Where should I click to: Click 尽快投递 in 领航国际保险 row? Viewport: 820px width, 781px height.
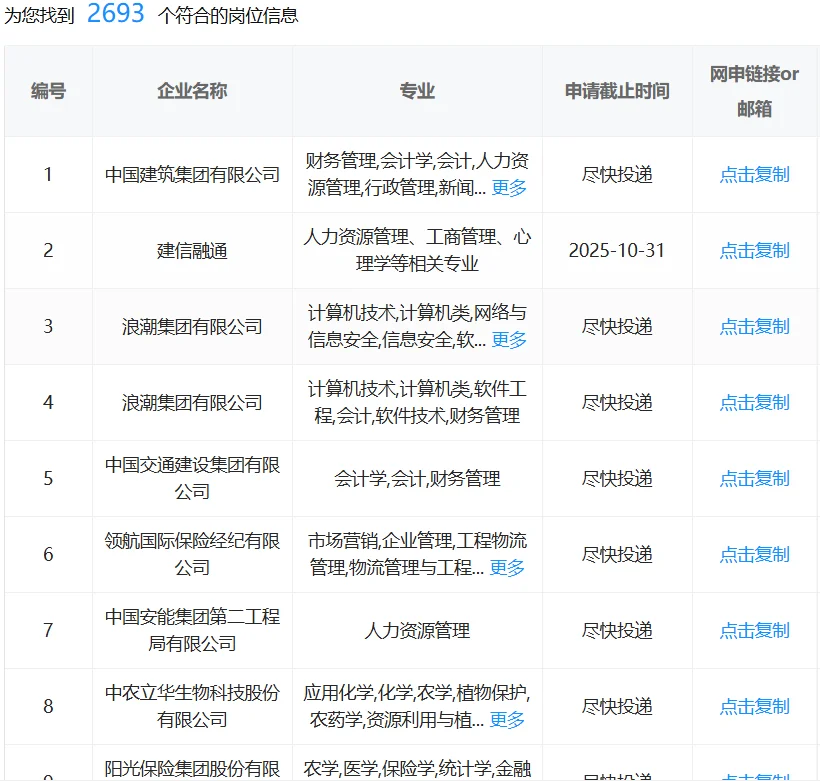pos(617,554)
